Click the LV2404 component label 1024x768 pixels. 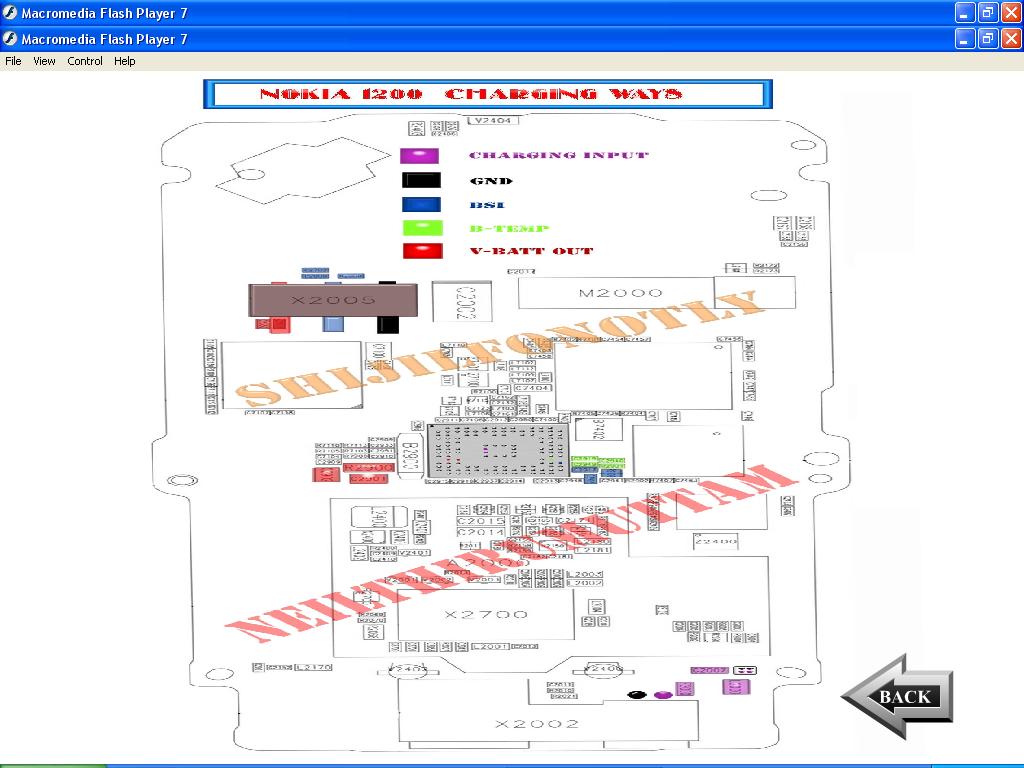coord(493,120)
